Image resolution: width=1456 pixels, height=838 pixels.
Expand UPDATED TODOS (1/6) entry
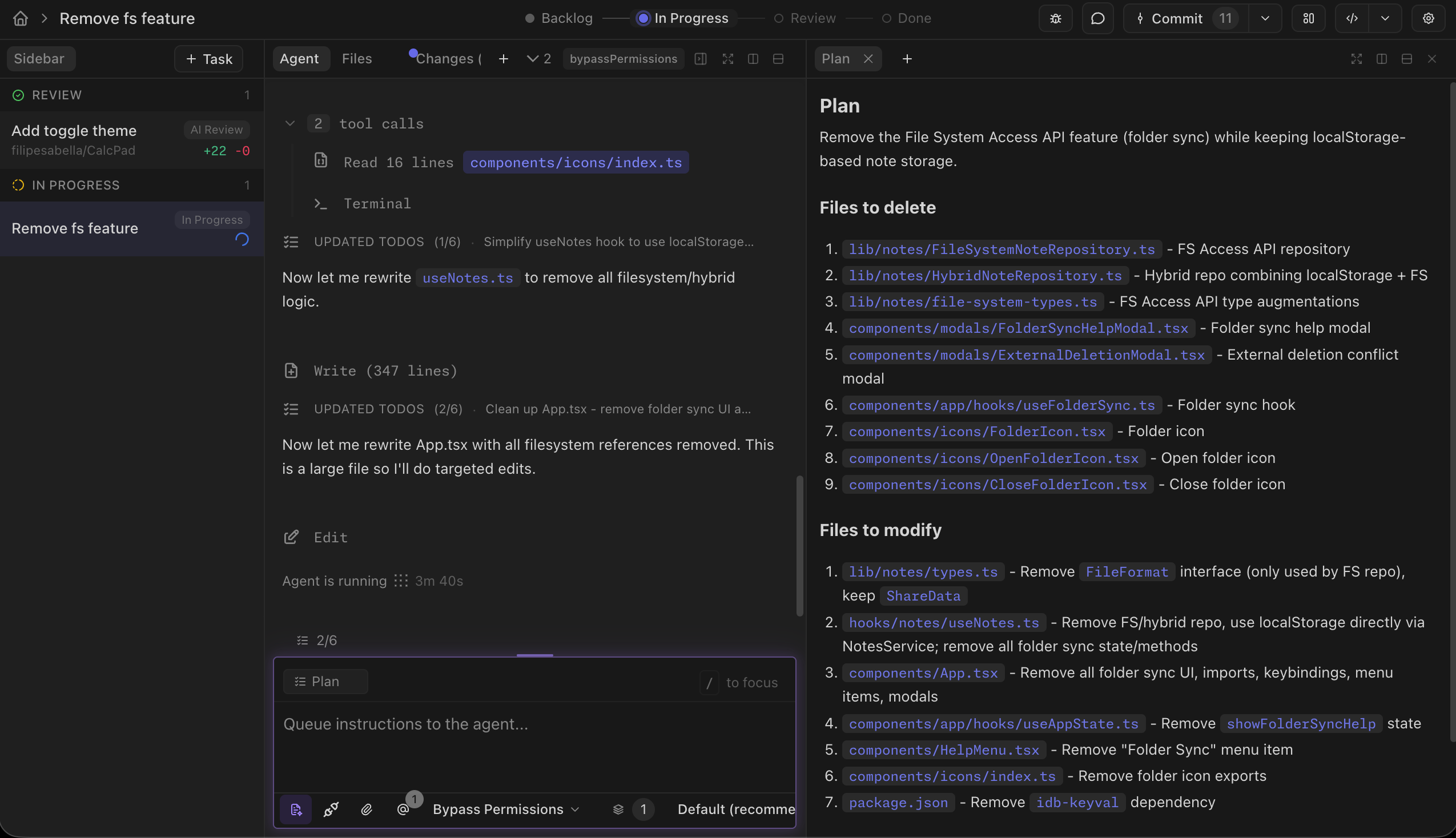pyautogui.click(x=518, y=241)
